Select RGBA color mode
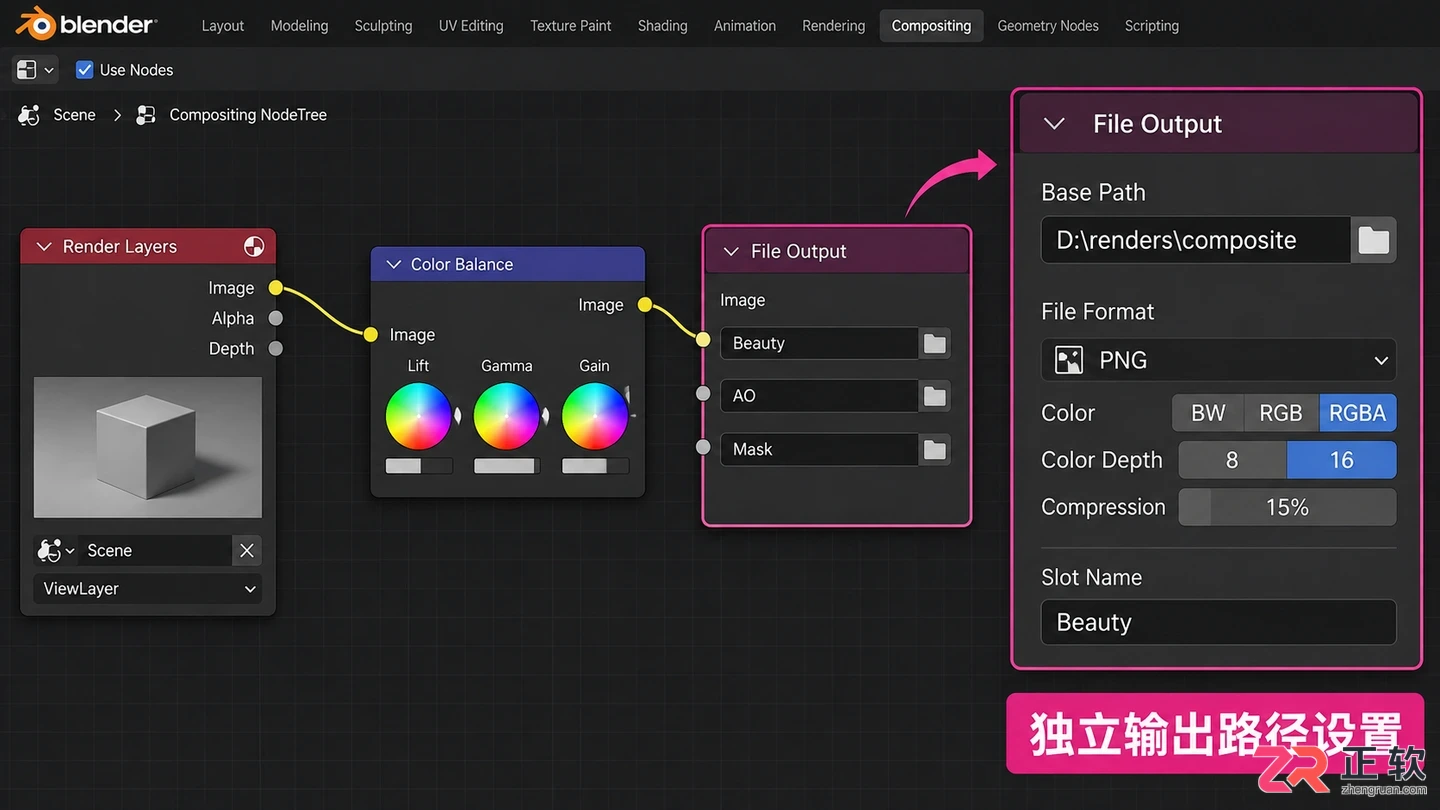The height and width of the screenshot is (810, 1440). [1357, 413]
